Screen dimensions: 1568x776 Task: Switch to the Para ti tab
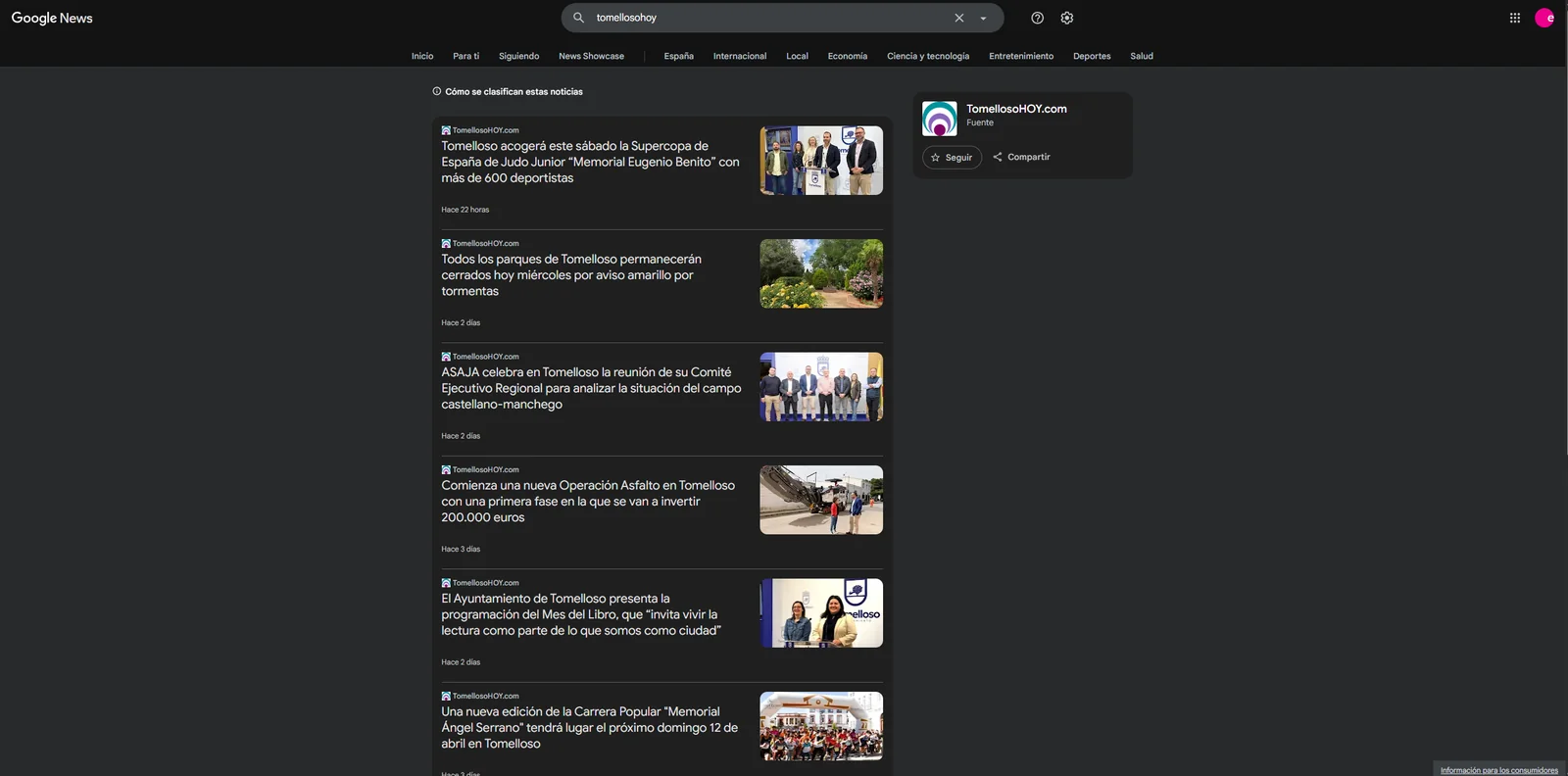click(x=465, y=56)
